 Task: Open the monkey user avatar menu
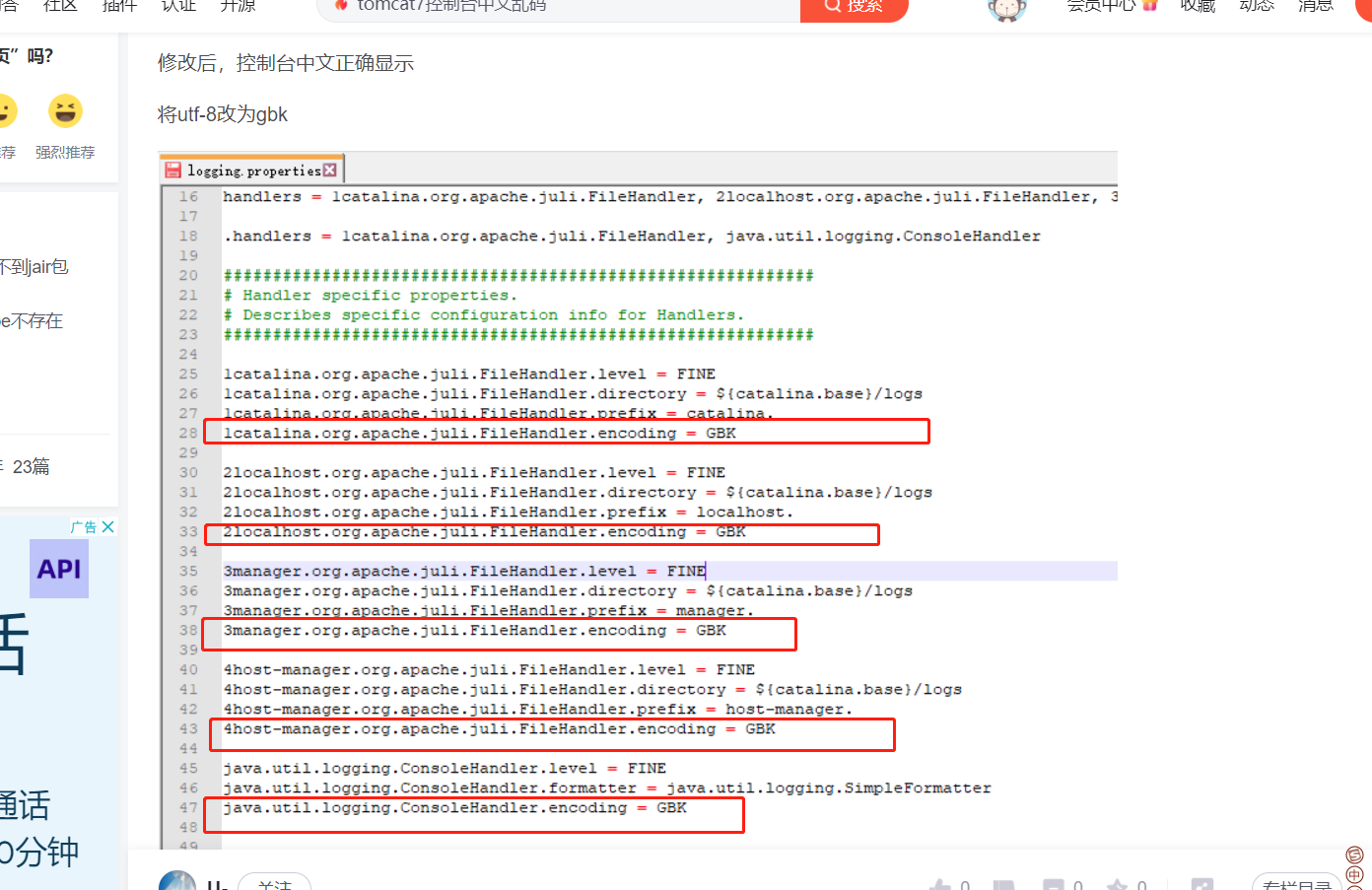pos(1006,8)
